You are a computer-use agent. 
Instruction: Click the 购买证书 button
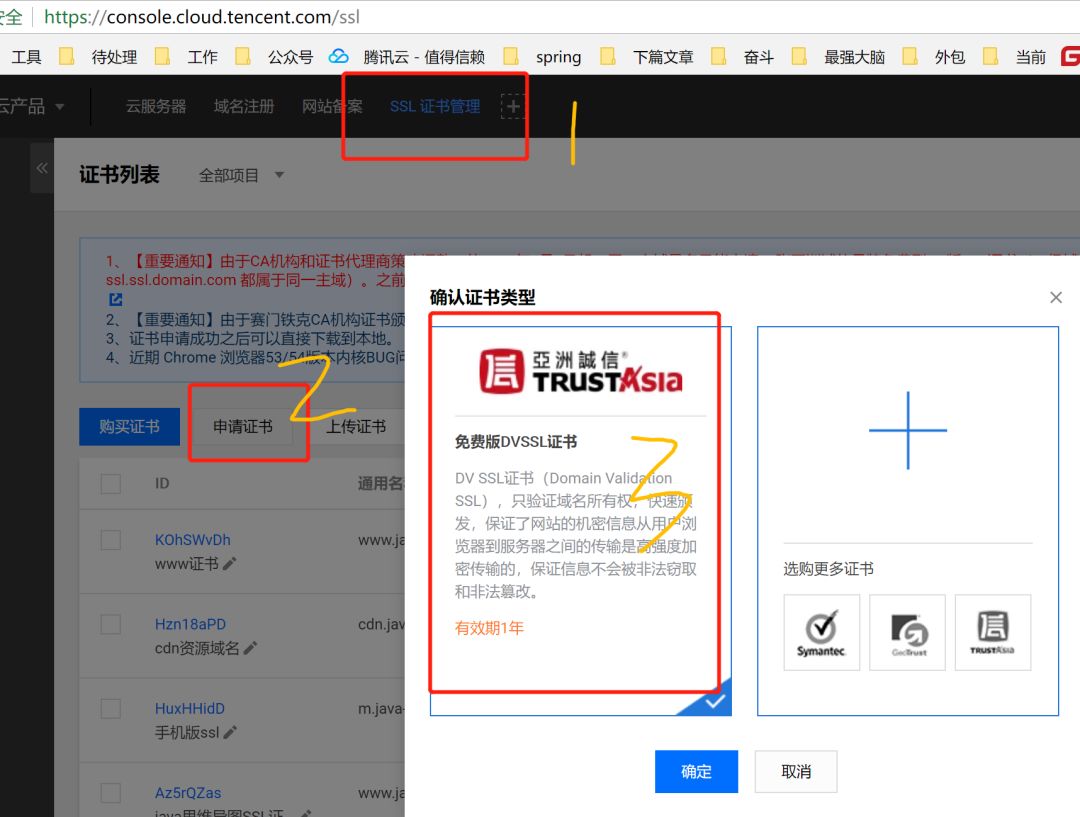(129, 427)
